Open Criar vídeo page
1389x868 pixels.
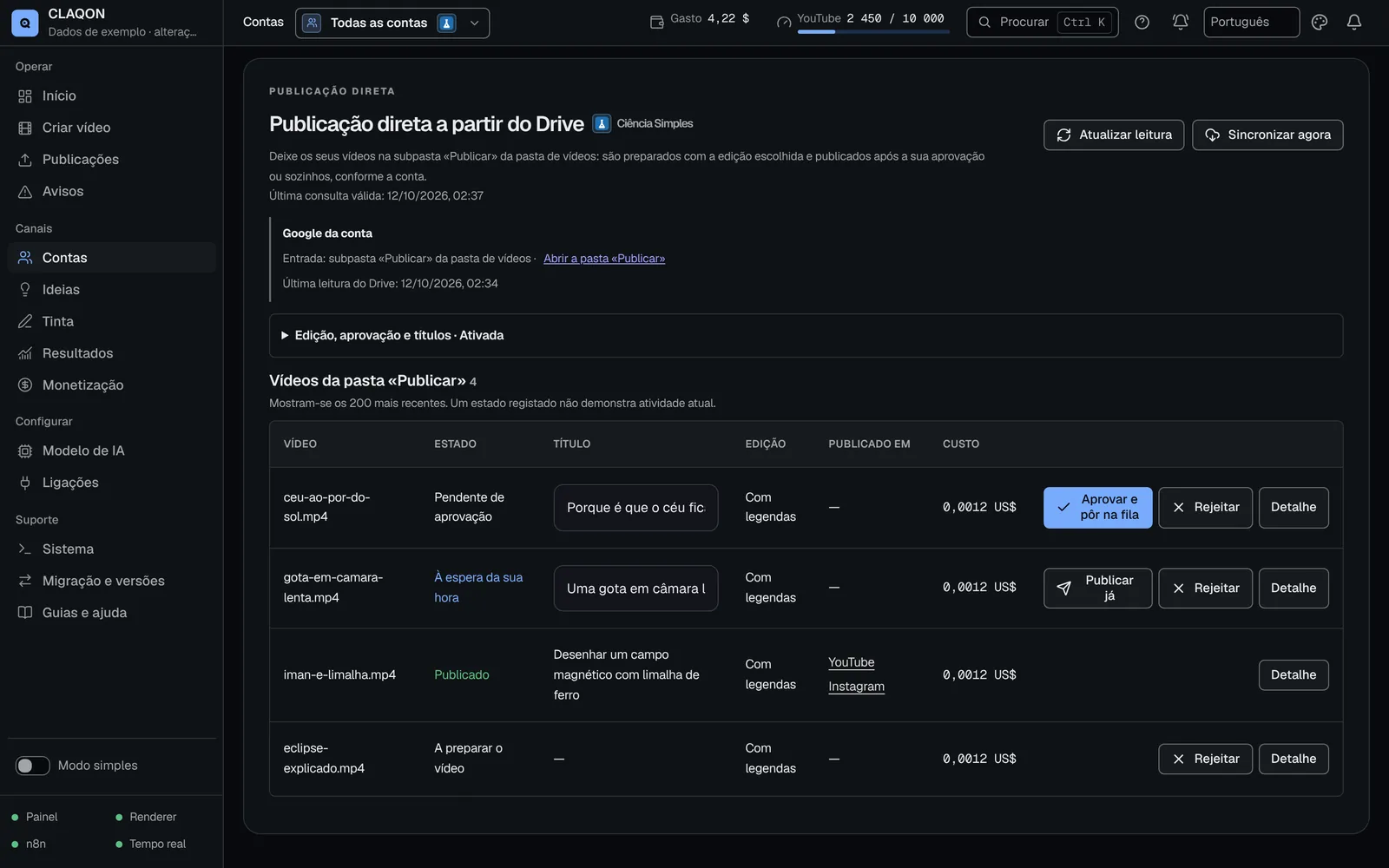click(111, 128)
